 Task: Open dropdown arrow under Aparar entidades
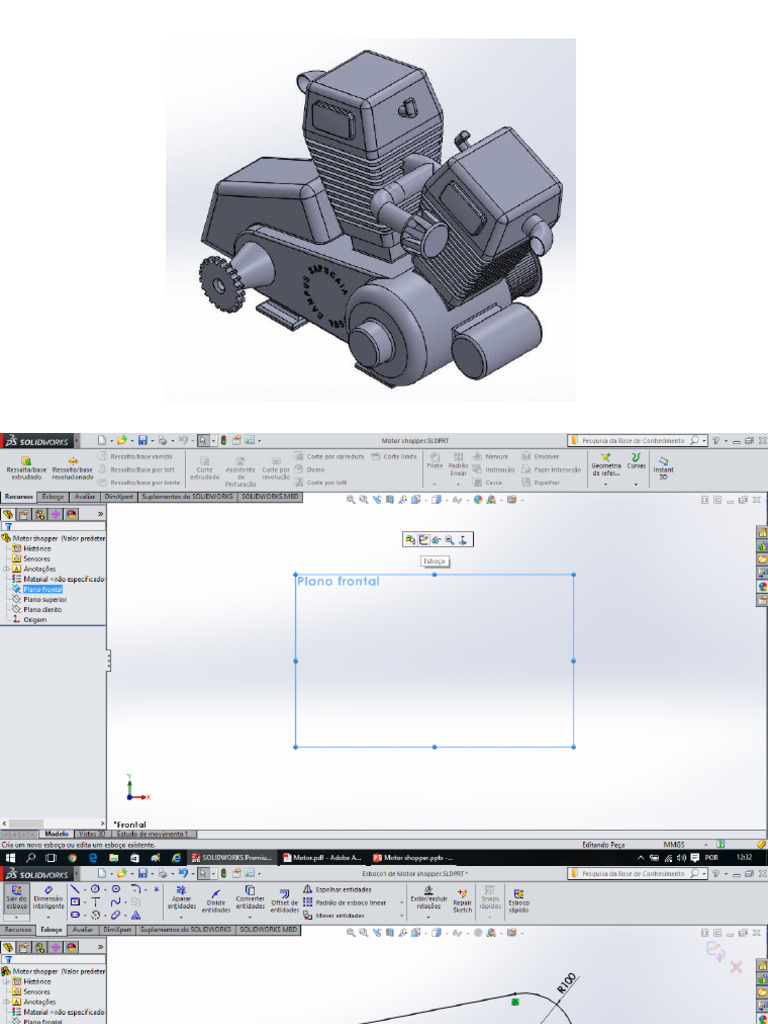click(182, 917)
